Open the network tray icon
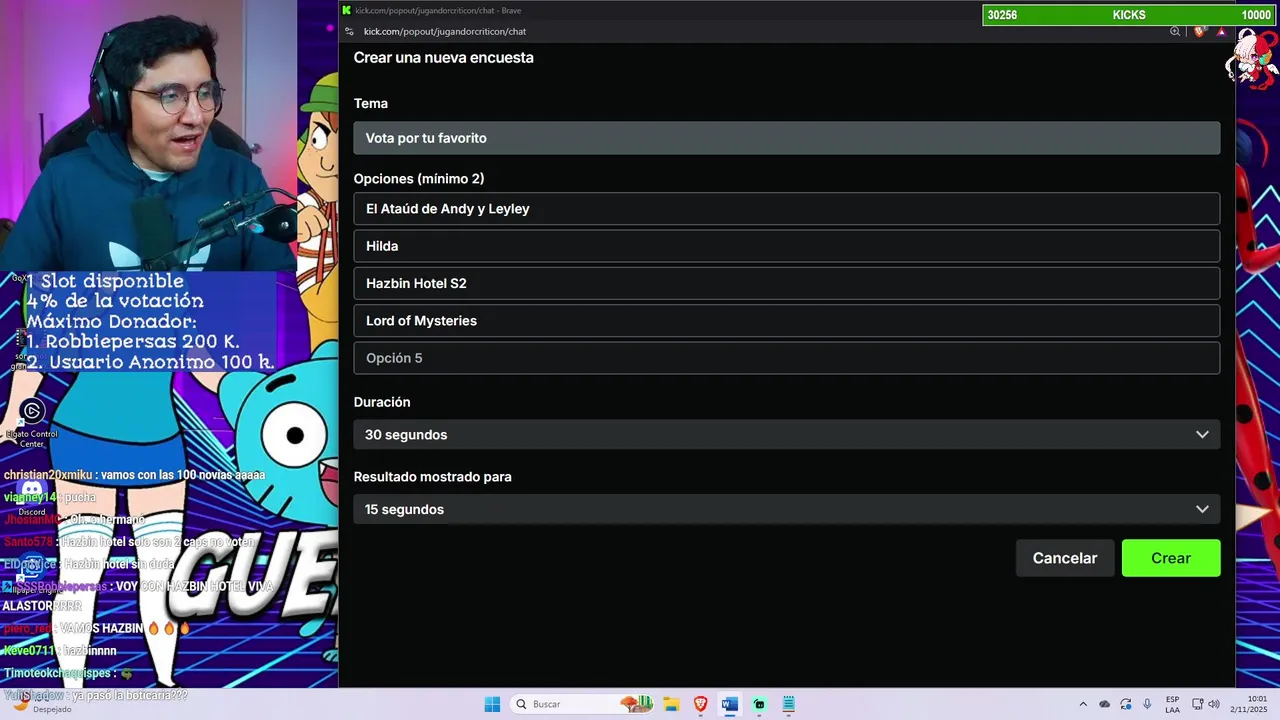The height and width of the screenshot is (720, 1280). click(1198, 704)
